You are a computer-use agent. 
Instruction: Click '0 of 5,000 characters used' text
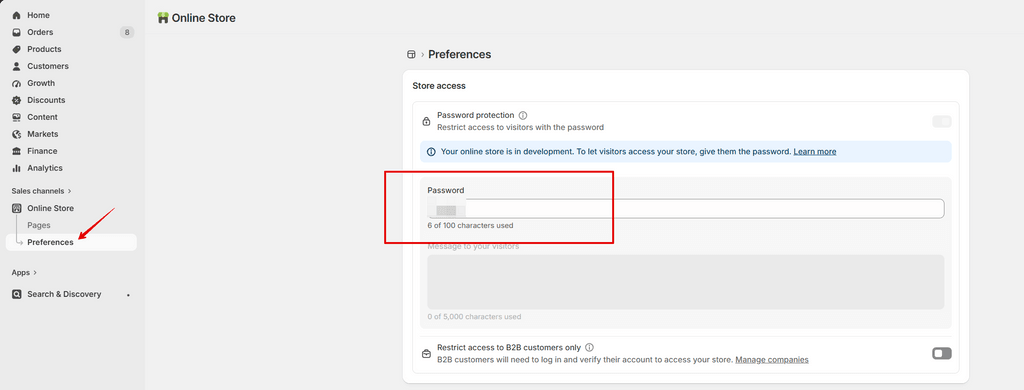click(474, 317)
